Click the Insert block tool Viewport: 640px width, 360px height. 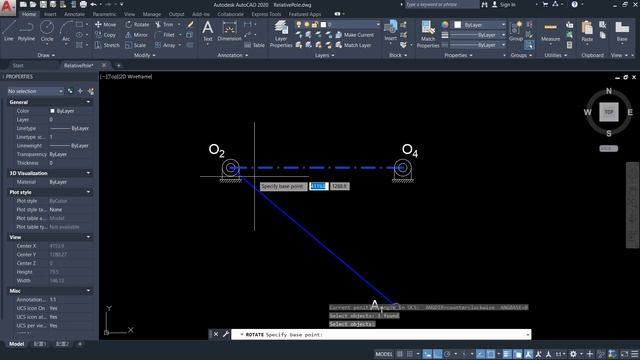391,31
